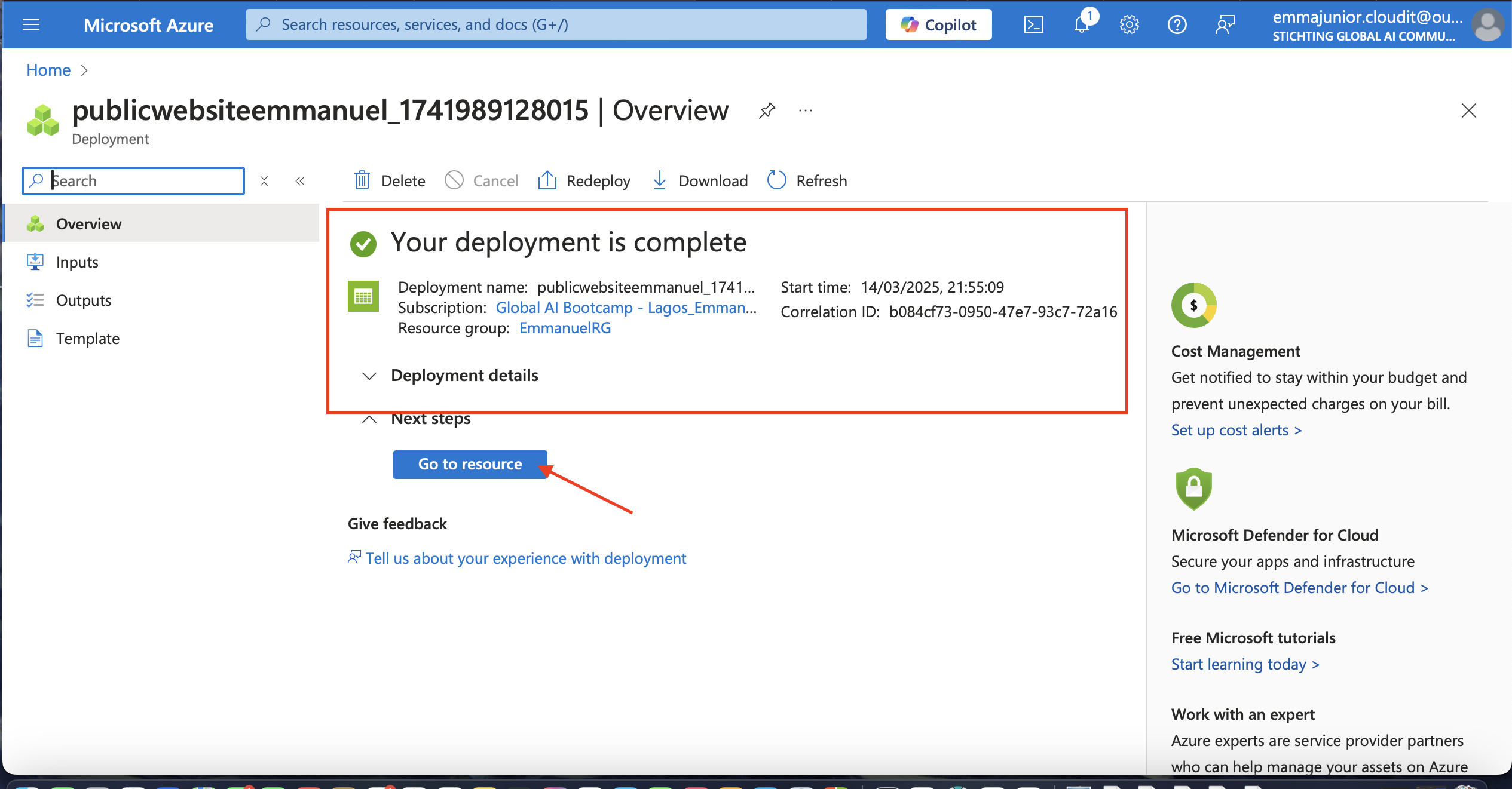
Task: Collapse the Next steps section
Action: coord(417,419)
